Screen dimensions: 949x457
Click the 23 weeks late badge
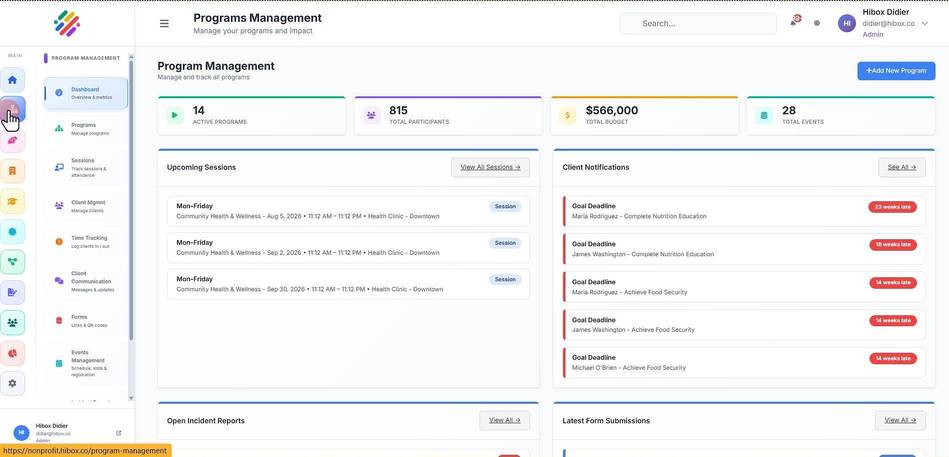pos(893,207)
